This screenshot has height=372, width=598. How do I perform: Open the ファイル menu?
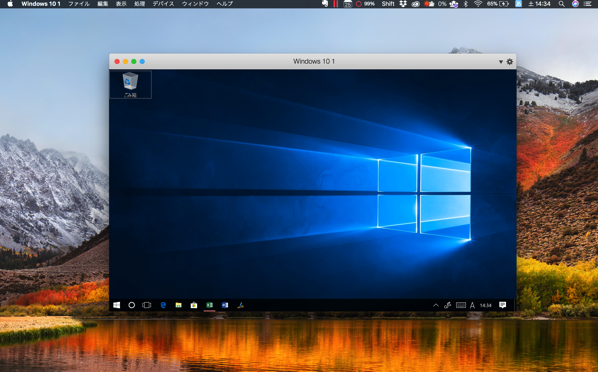[x=79, y=4]
